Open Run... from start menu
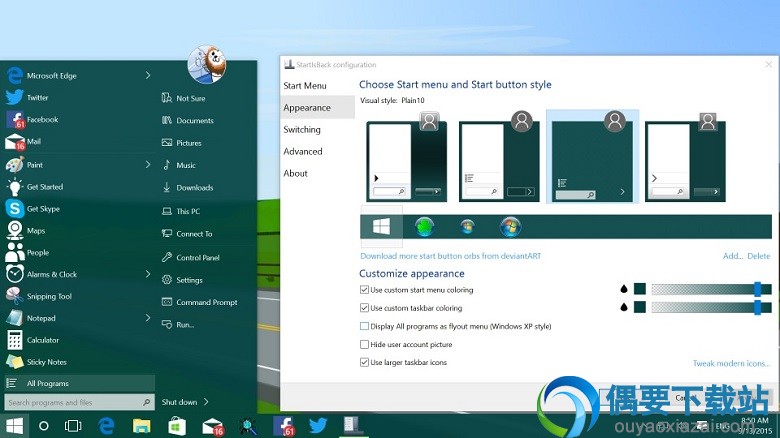780x438 pixels. [178, 325]
